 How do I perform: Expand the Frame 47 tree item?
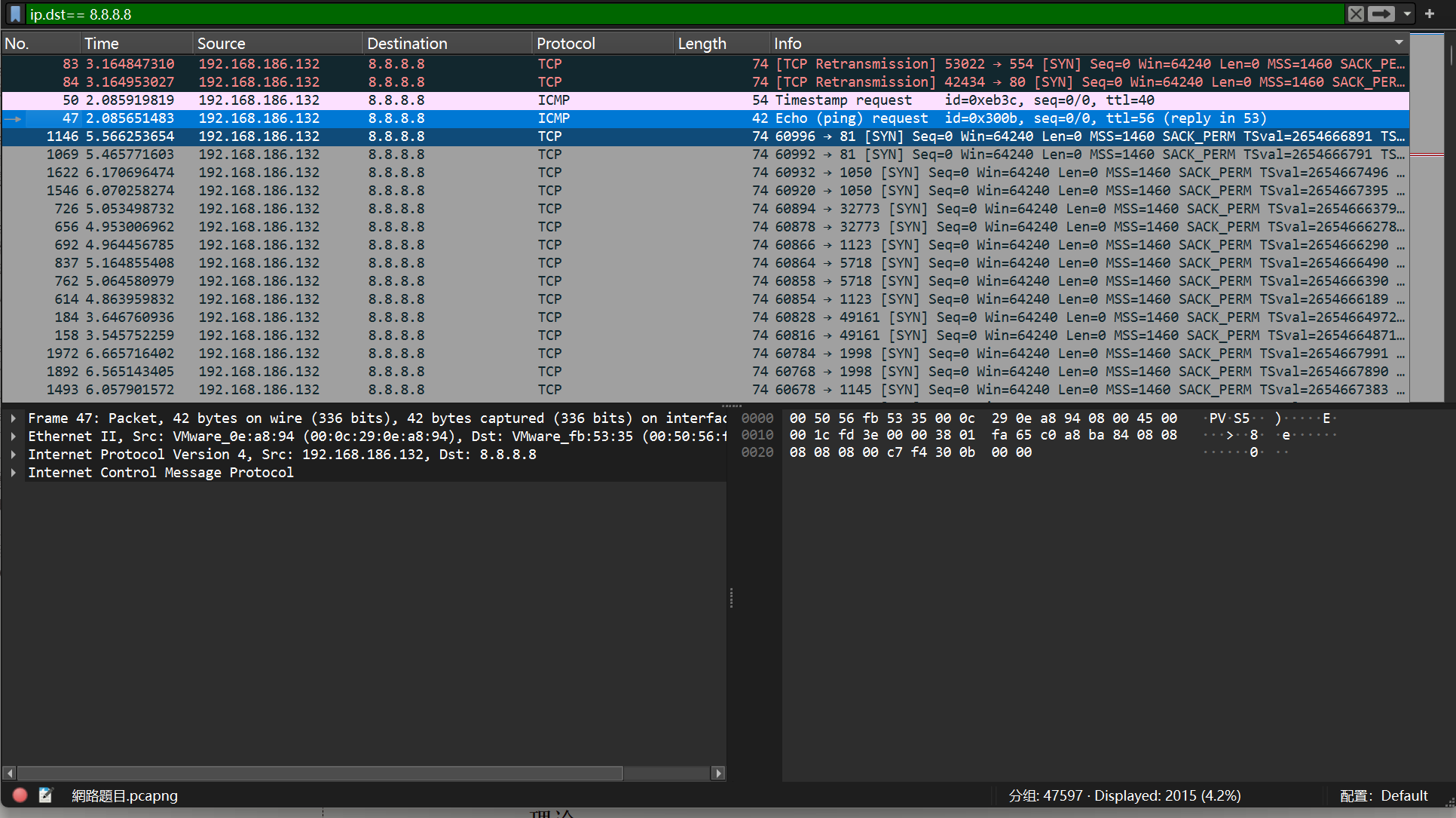[x=14, y=418]
